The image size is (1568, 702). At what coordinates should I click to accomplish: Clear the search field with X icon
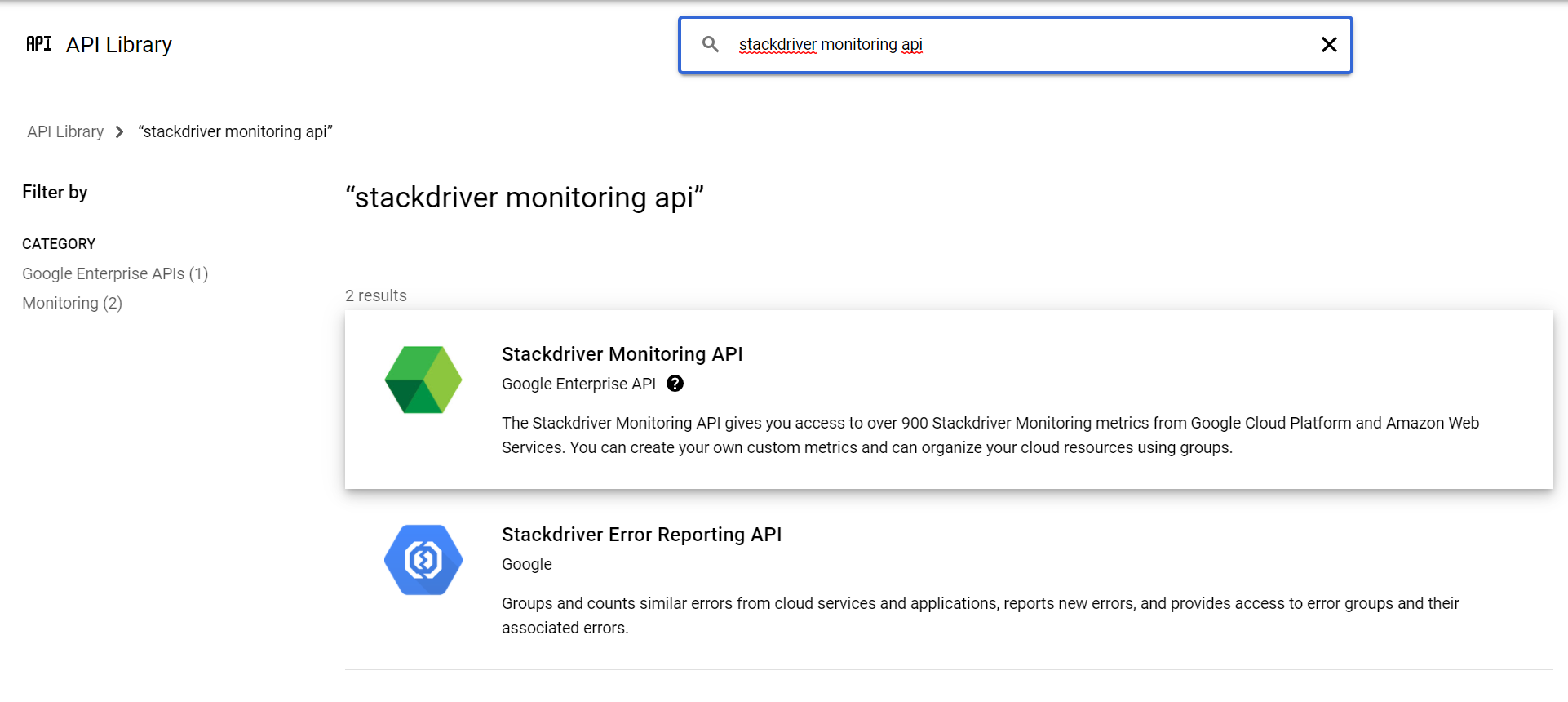(x=1329, y=45)
